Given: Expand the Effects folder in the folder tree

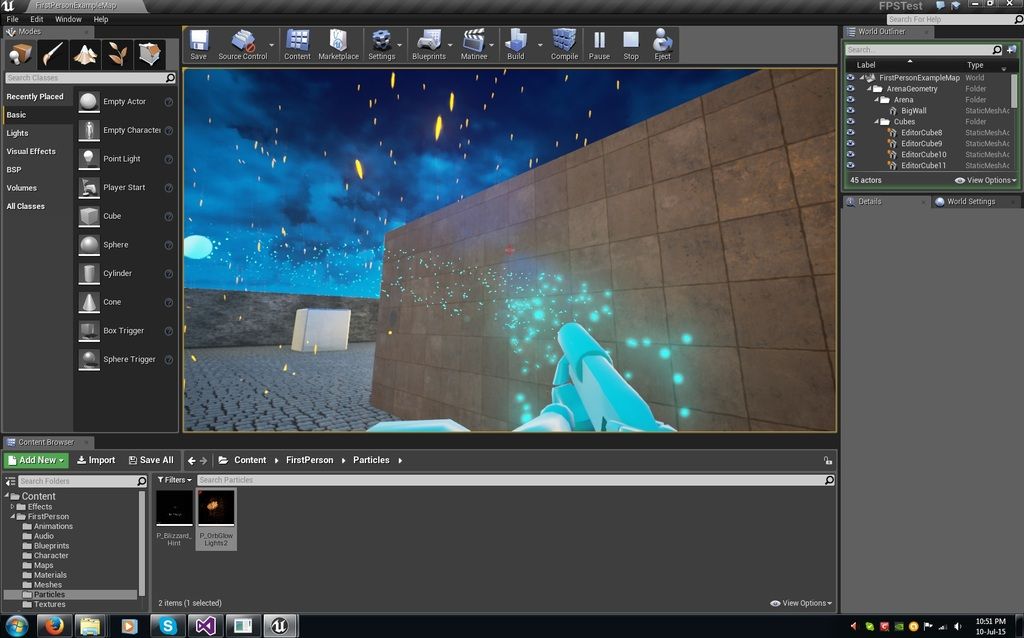Looking at the screenshot, I should (x=13, y=507).
